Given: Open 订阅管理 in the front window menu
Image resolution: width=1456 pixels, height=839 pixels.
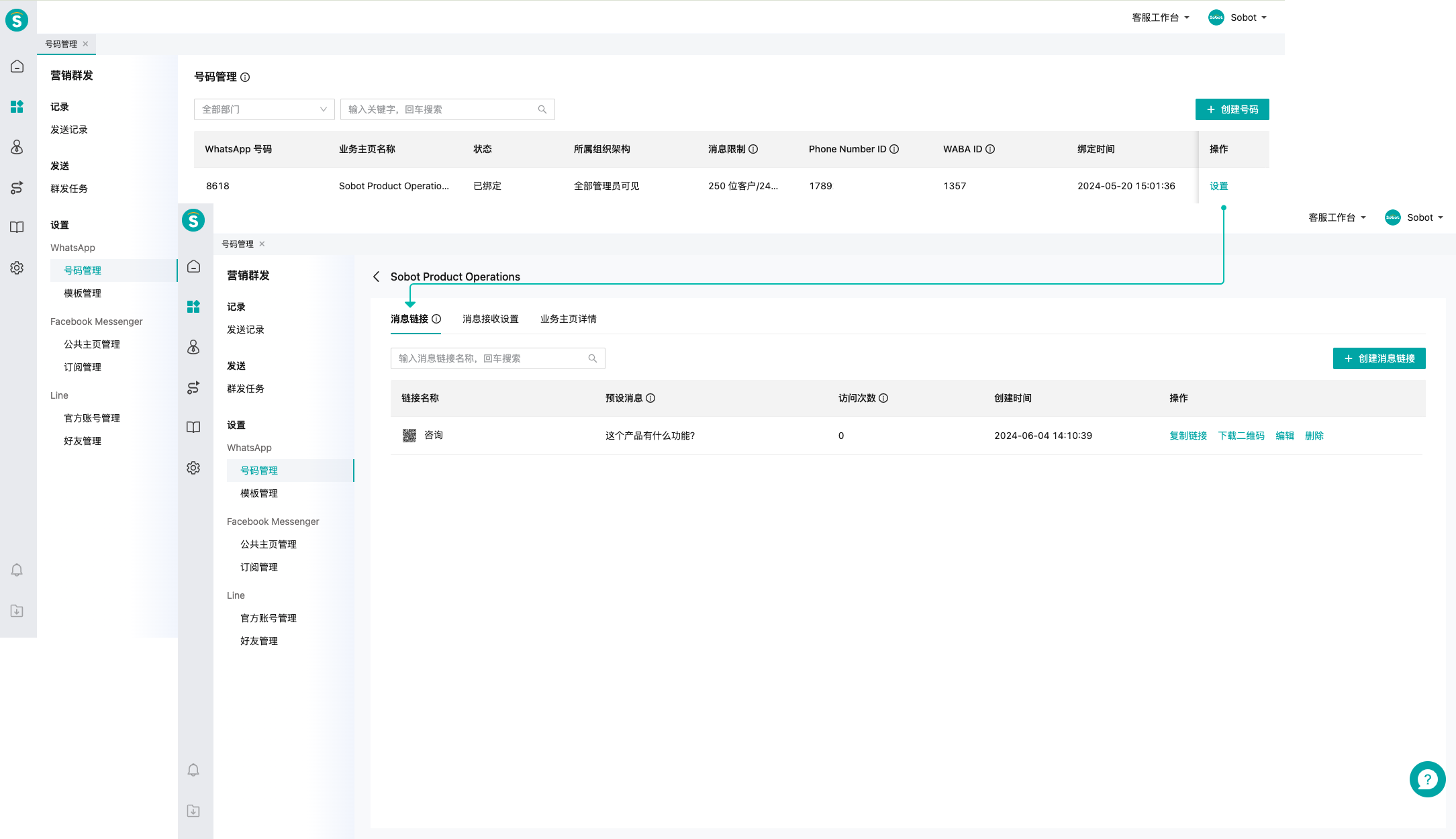Looking at the screenshot, I should click(x=259, y=567).
